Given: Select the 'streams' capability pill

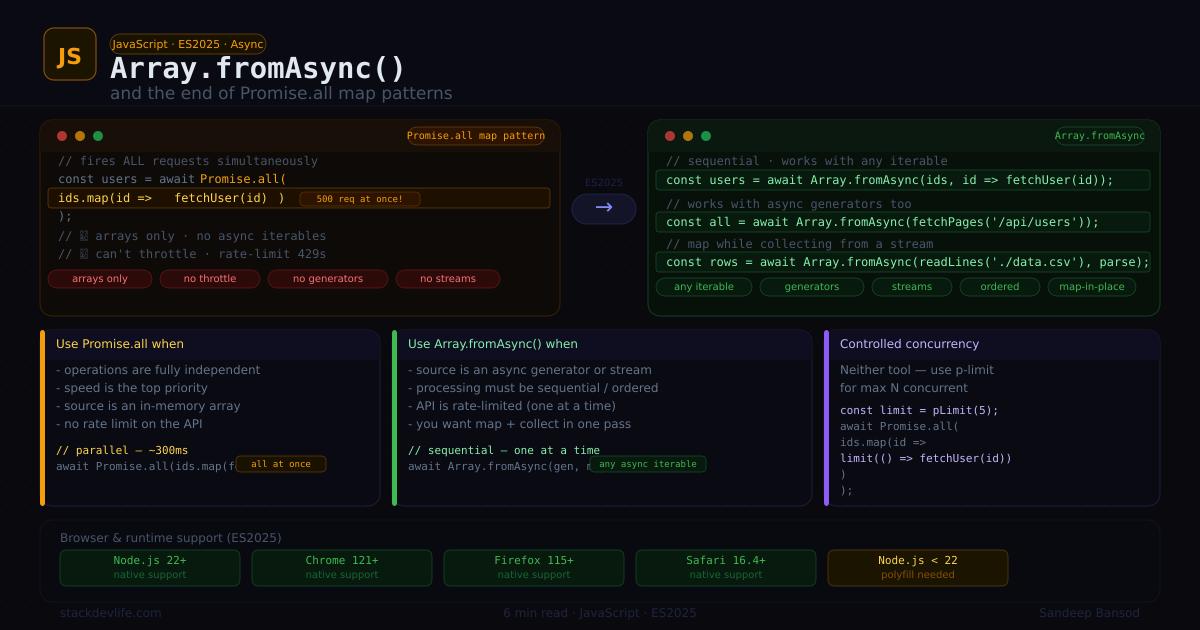Looking at the screenshot, I should [x=911, y=287].
